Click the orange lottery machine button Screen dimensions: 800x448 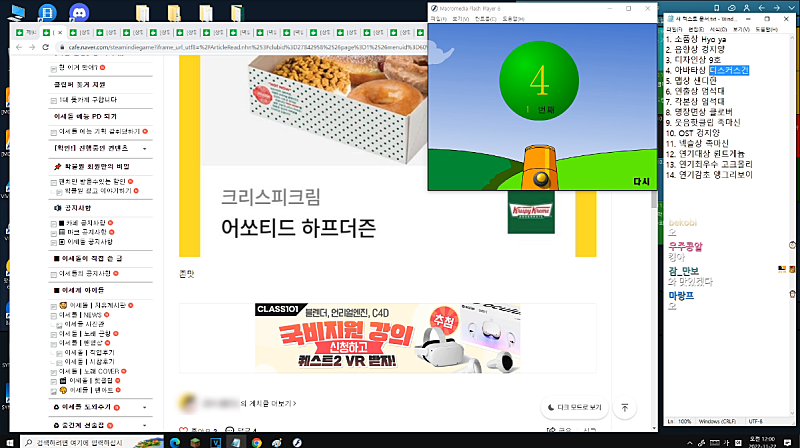click(541, 179)
